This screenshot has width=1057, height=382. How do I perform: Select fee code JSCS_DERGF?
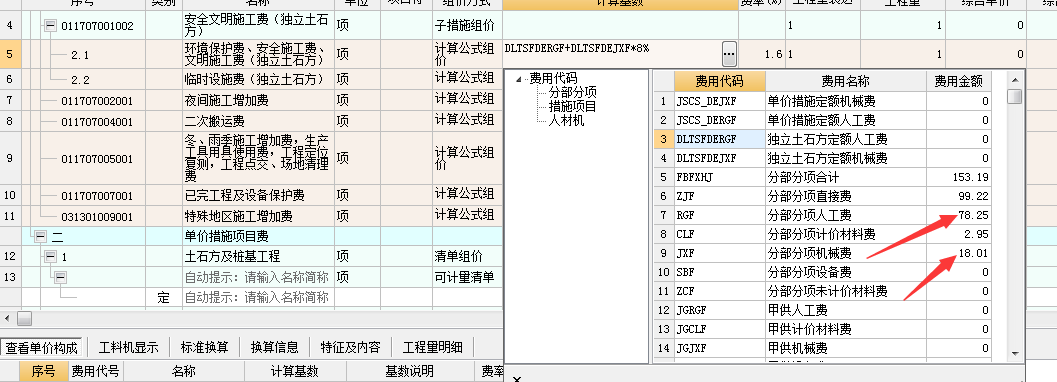[719, 121]
